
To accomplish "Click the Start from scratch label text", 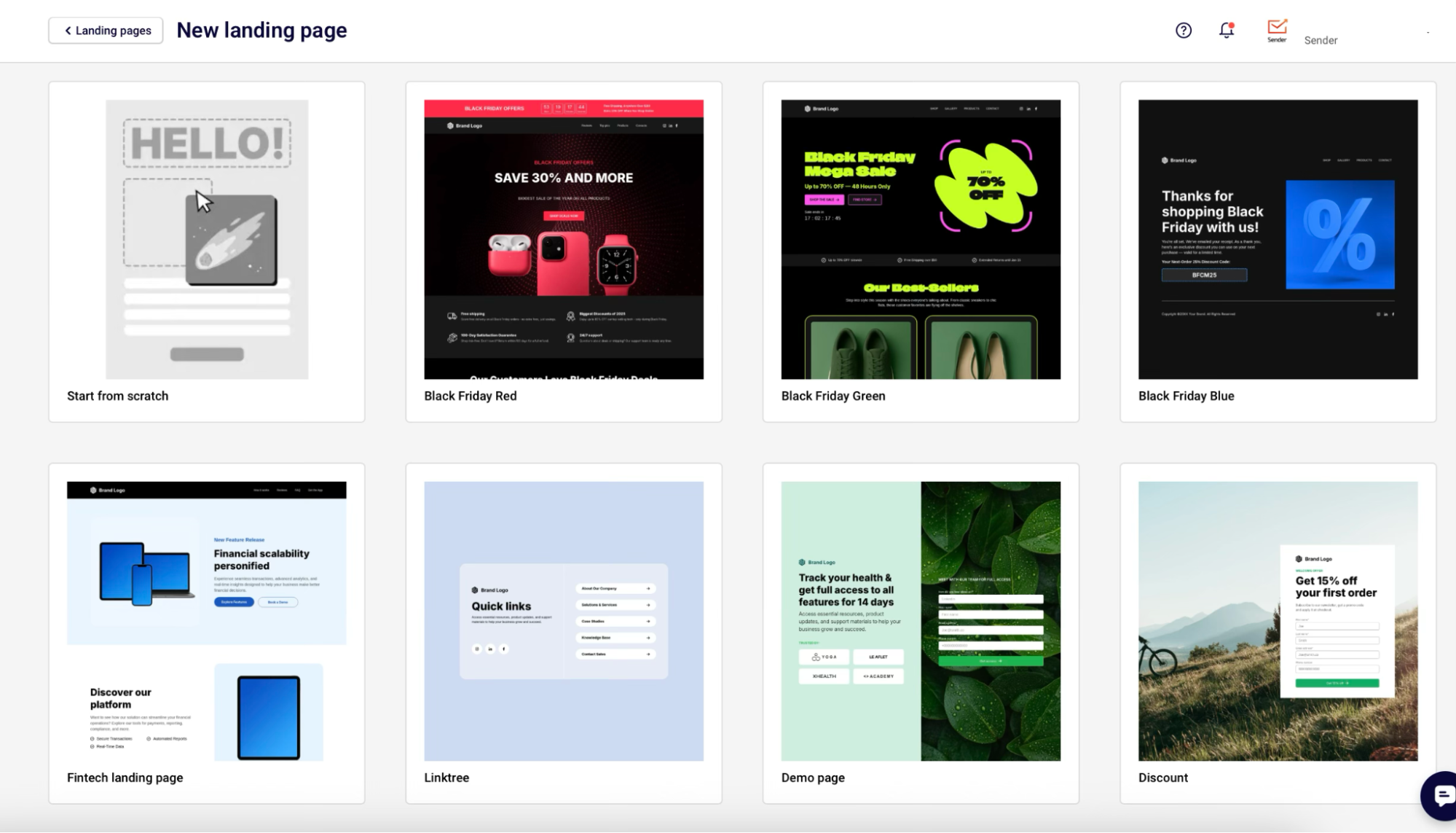I will (117, 396).
